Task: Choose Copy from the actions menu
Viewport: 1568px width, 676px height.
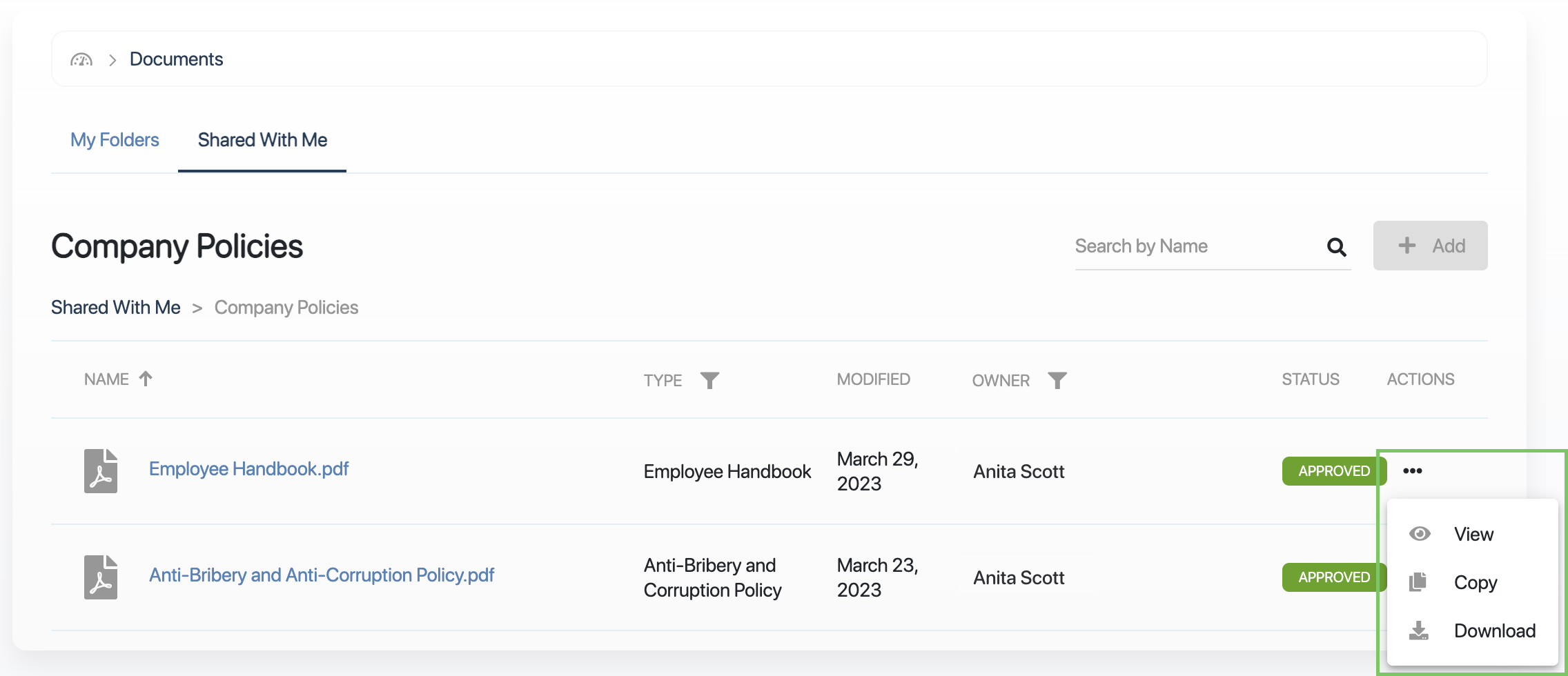Action: click(x=1473, y=582)
